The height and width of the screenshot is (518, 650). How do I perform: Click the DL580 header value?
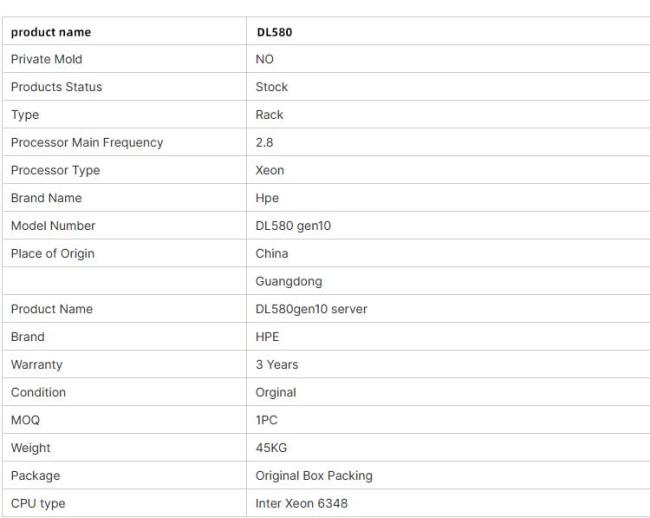coord(274,32)
